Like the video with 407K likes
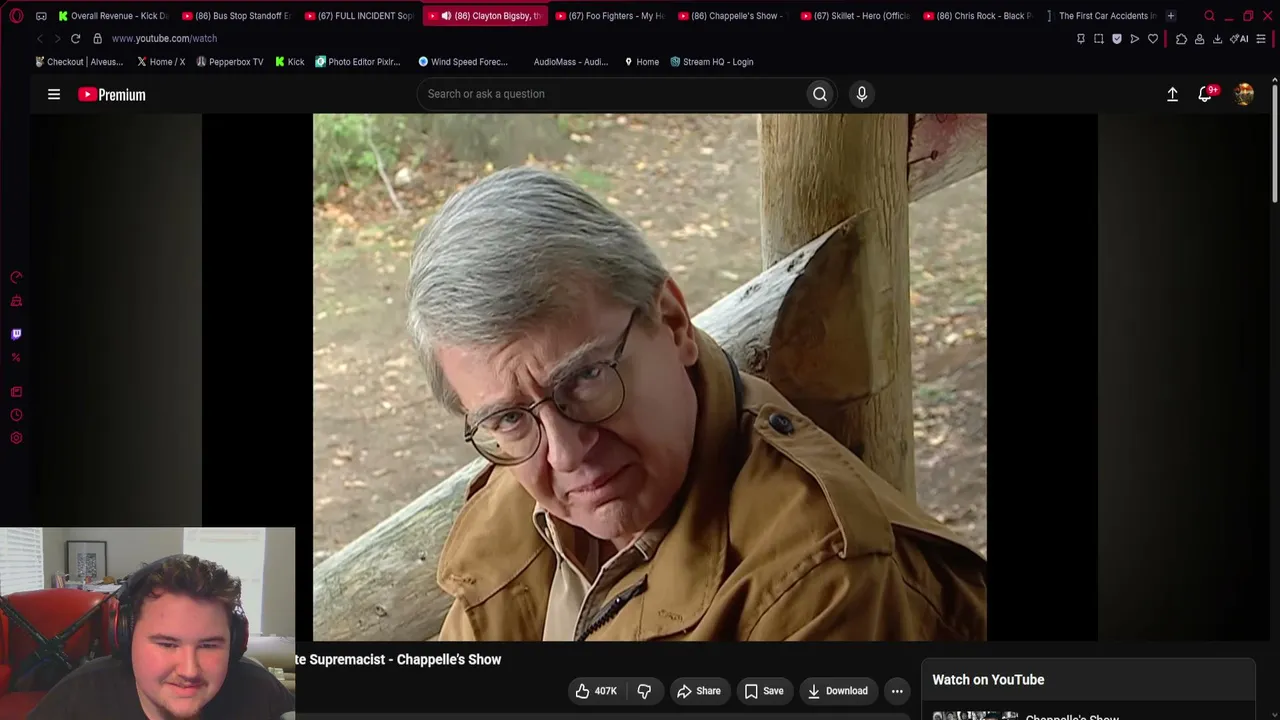Viewport: 1280px width, 720px height. [x=595, y=691]
